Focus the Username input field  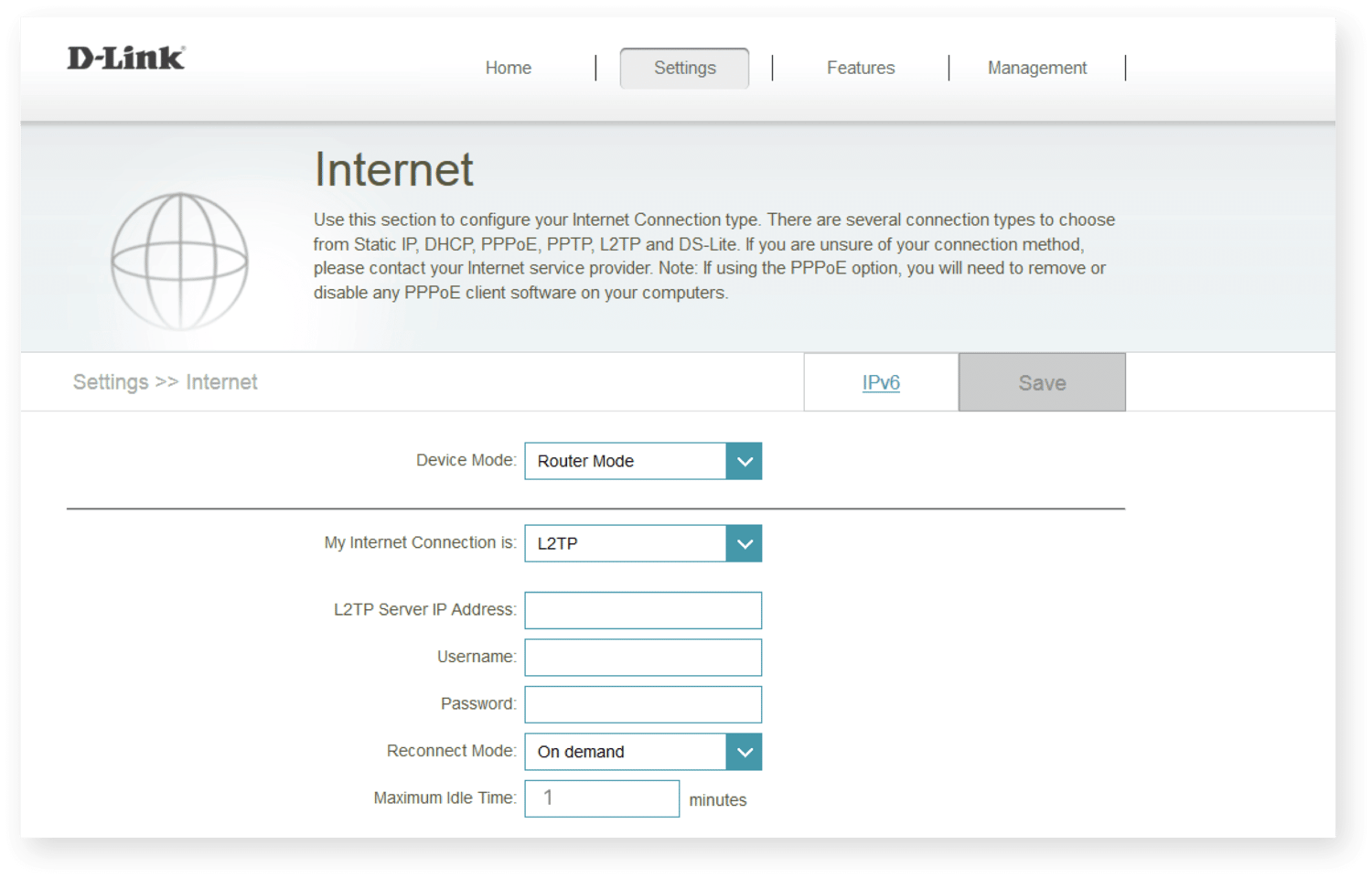point(643,658)
